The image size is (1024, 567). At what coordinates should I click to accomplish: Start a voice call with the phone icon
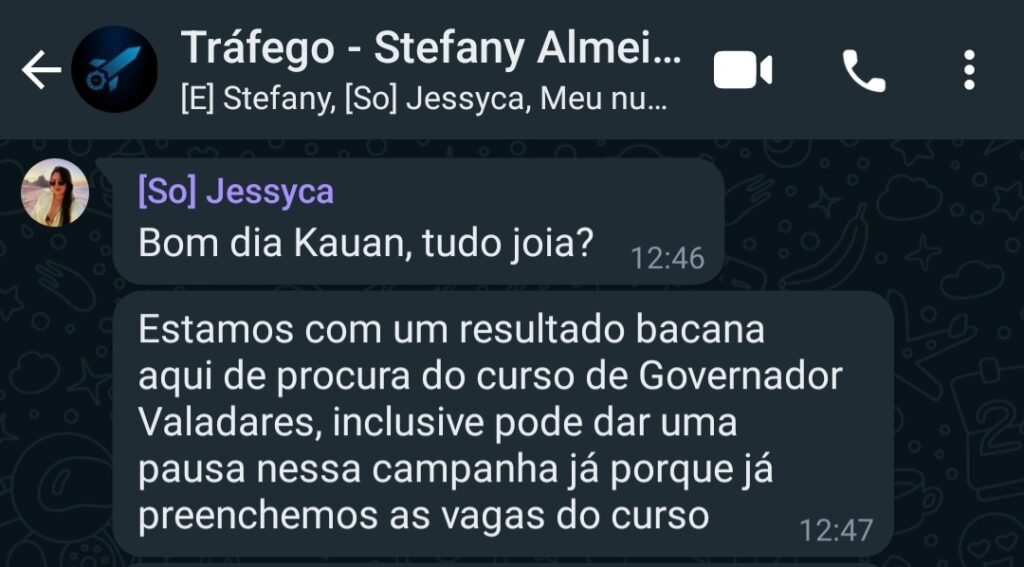863,71
